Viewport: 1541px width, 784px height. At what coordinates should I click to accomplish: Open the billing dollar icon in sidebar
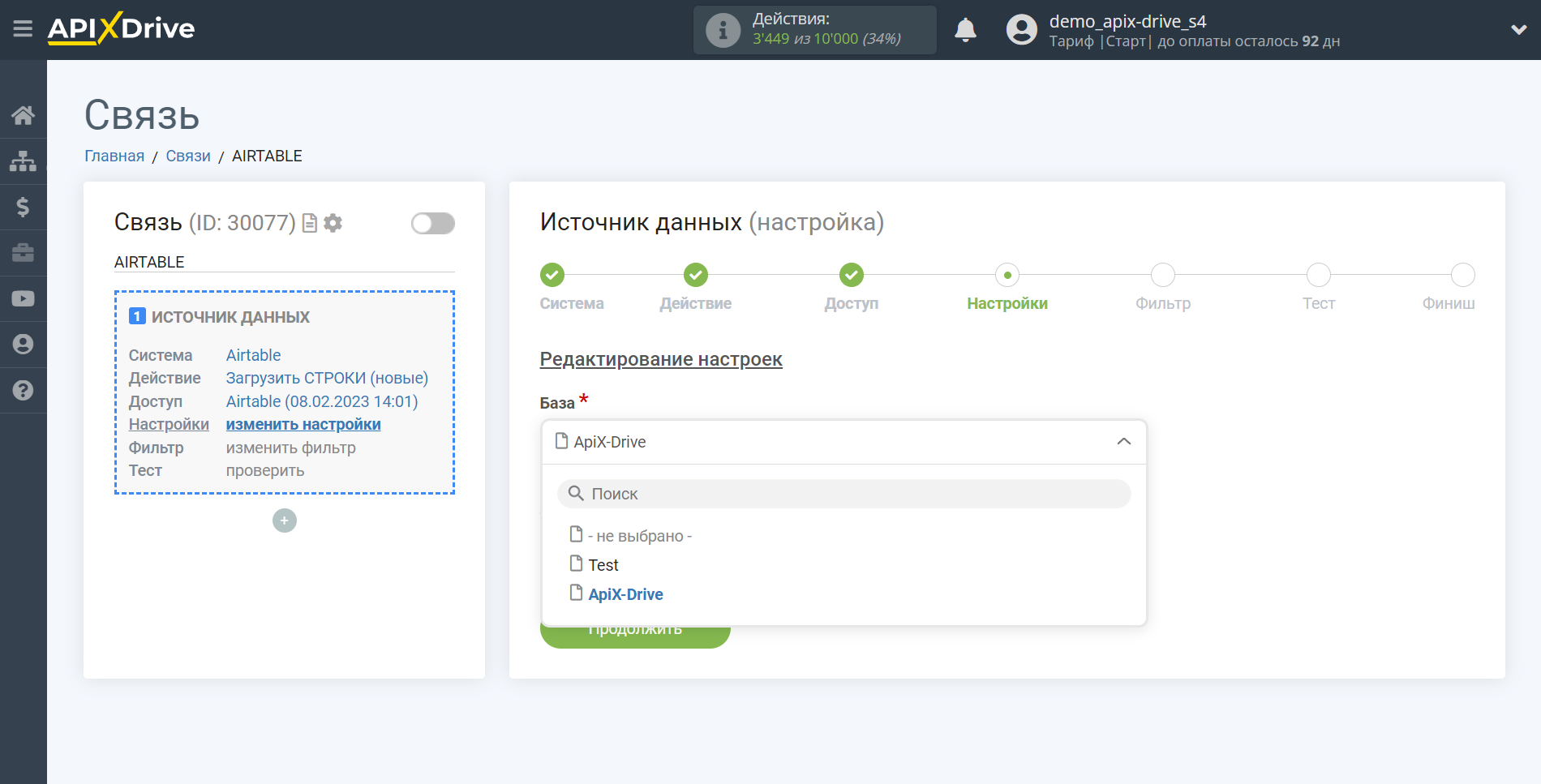point(23,207)
